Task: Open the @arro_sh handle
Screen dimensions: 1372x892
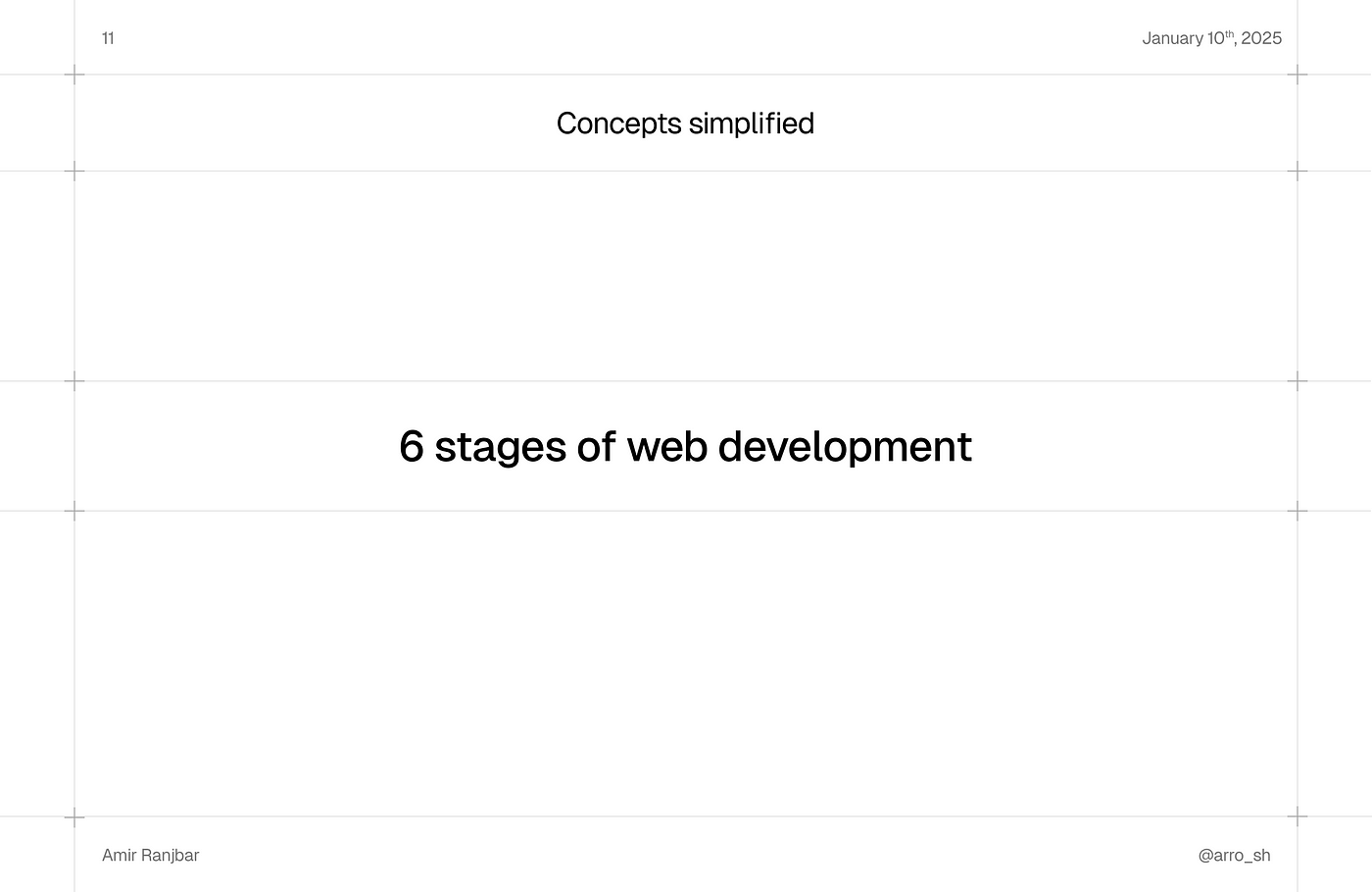Action: click(x=1234, y=855)
